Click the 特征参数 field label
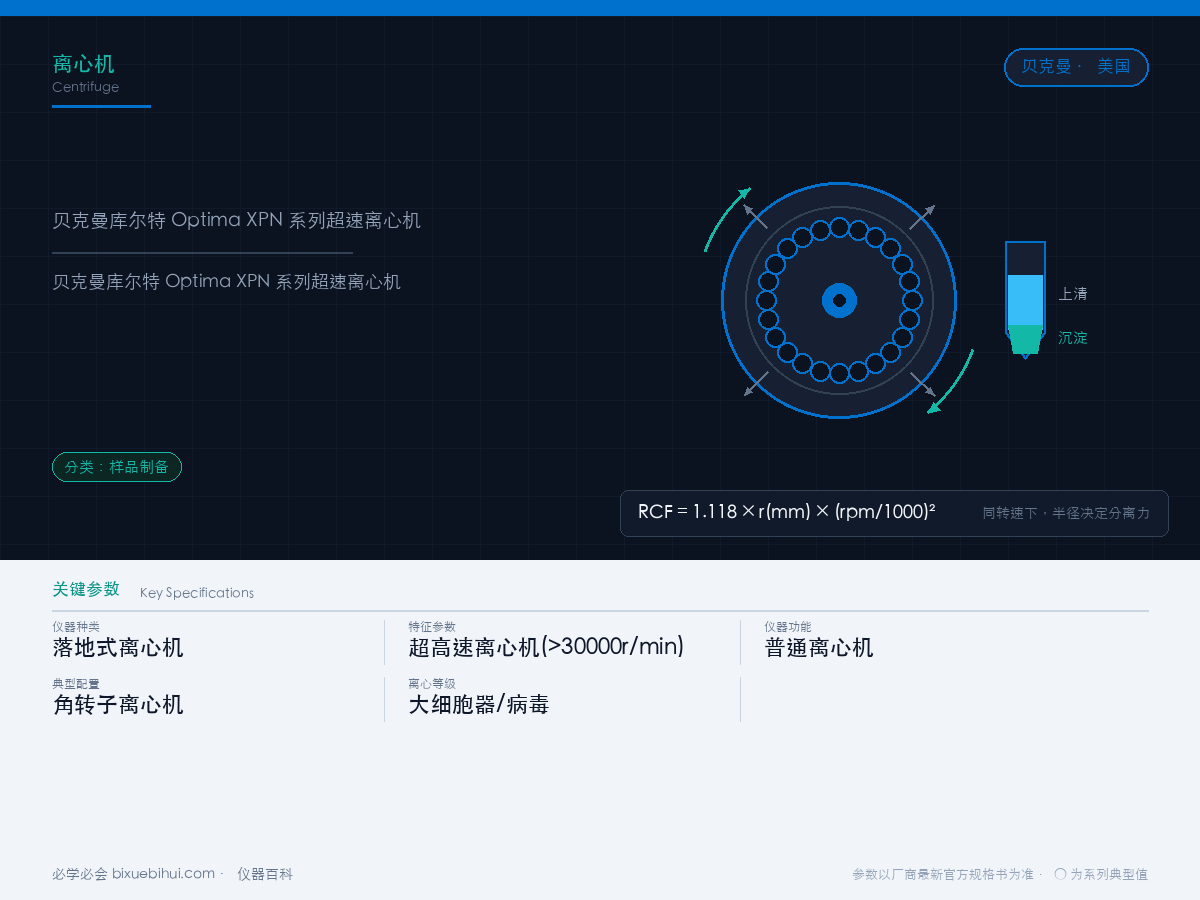This screenshot has height=900, width=1200. coord(432,627)
